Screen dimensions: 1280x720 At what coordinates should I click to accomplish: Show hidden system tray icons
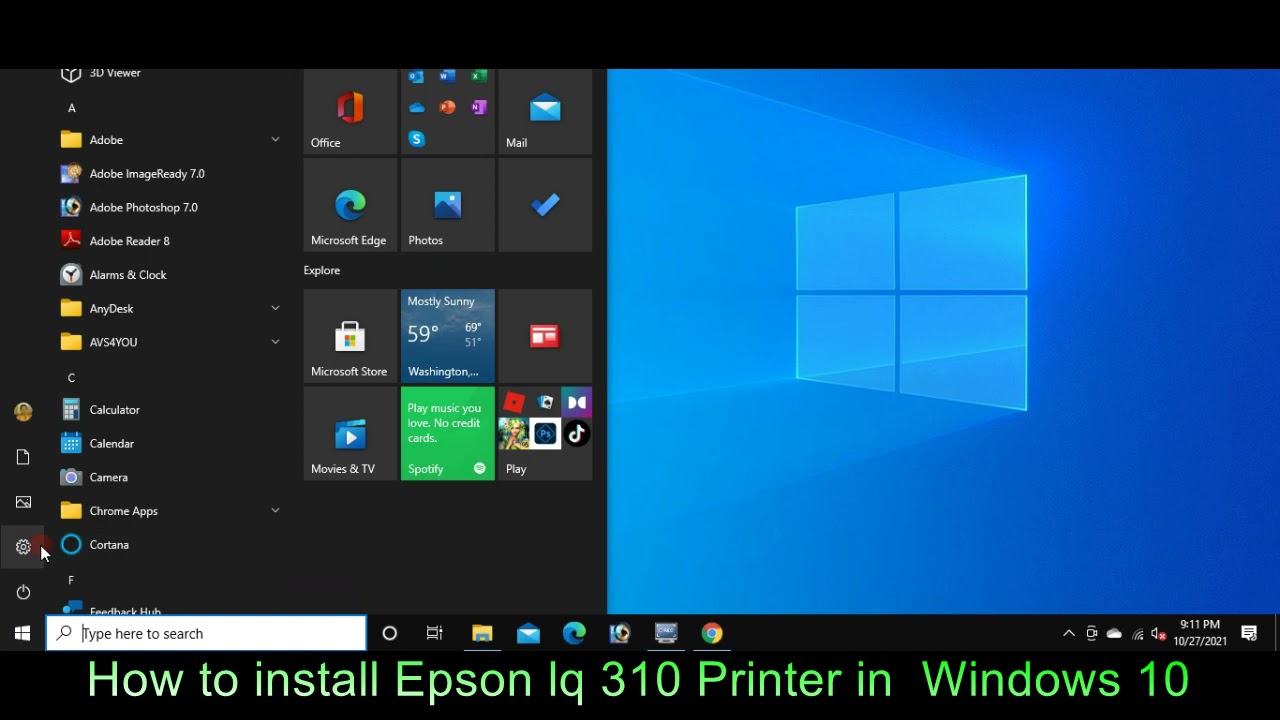[x=1068, y=633]
